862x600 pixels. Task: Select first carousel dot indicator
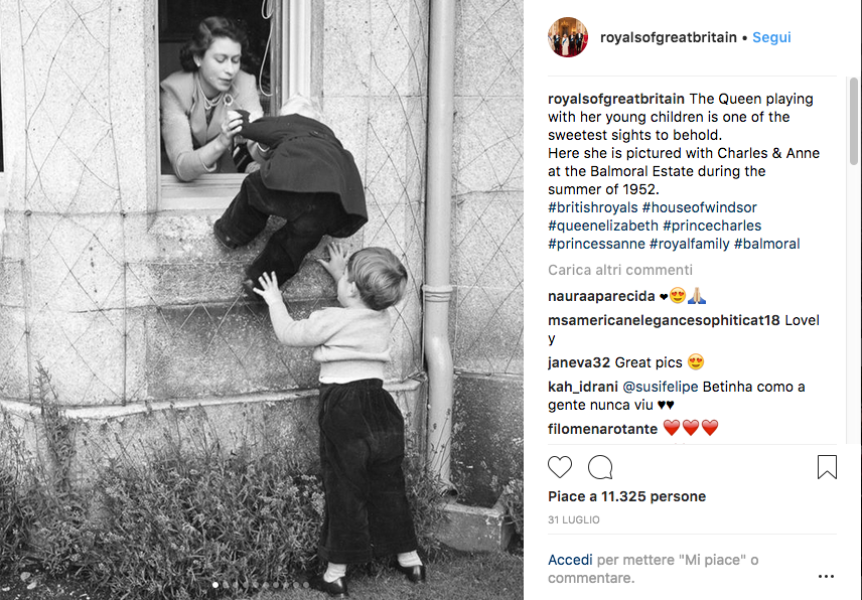coord(216,585)
